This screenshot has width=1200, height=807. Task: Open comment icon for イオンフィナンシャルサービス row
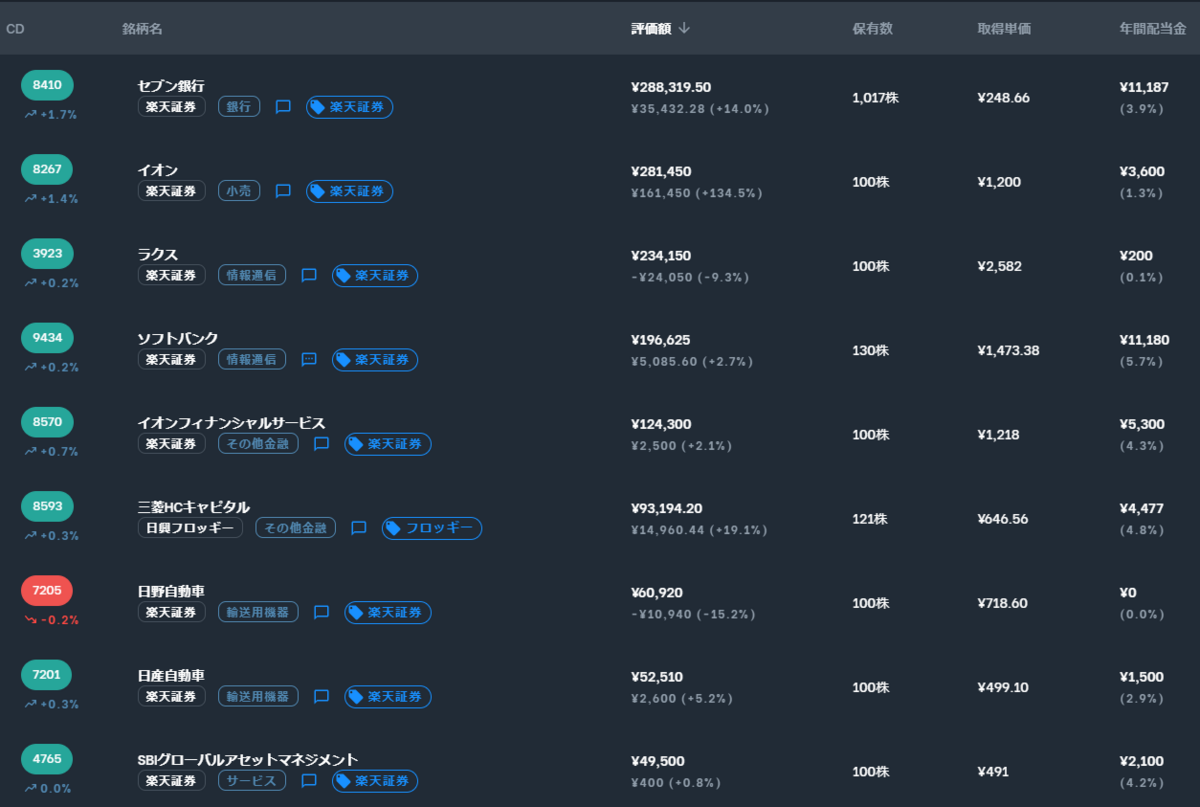pyautogui.click(x=321, y=443)
